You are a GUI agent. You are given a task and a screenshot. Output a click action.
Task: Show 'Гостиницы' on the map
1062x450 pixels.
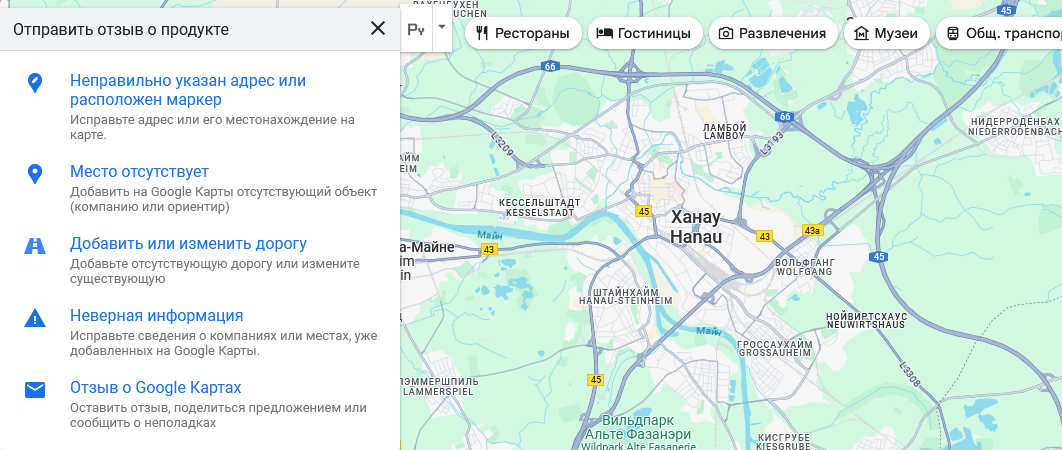click(x=643, y=33)
